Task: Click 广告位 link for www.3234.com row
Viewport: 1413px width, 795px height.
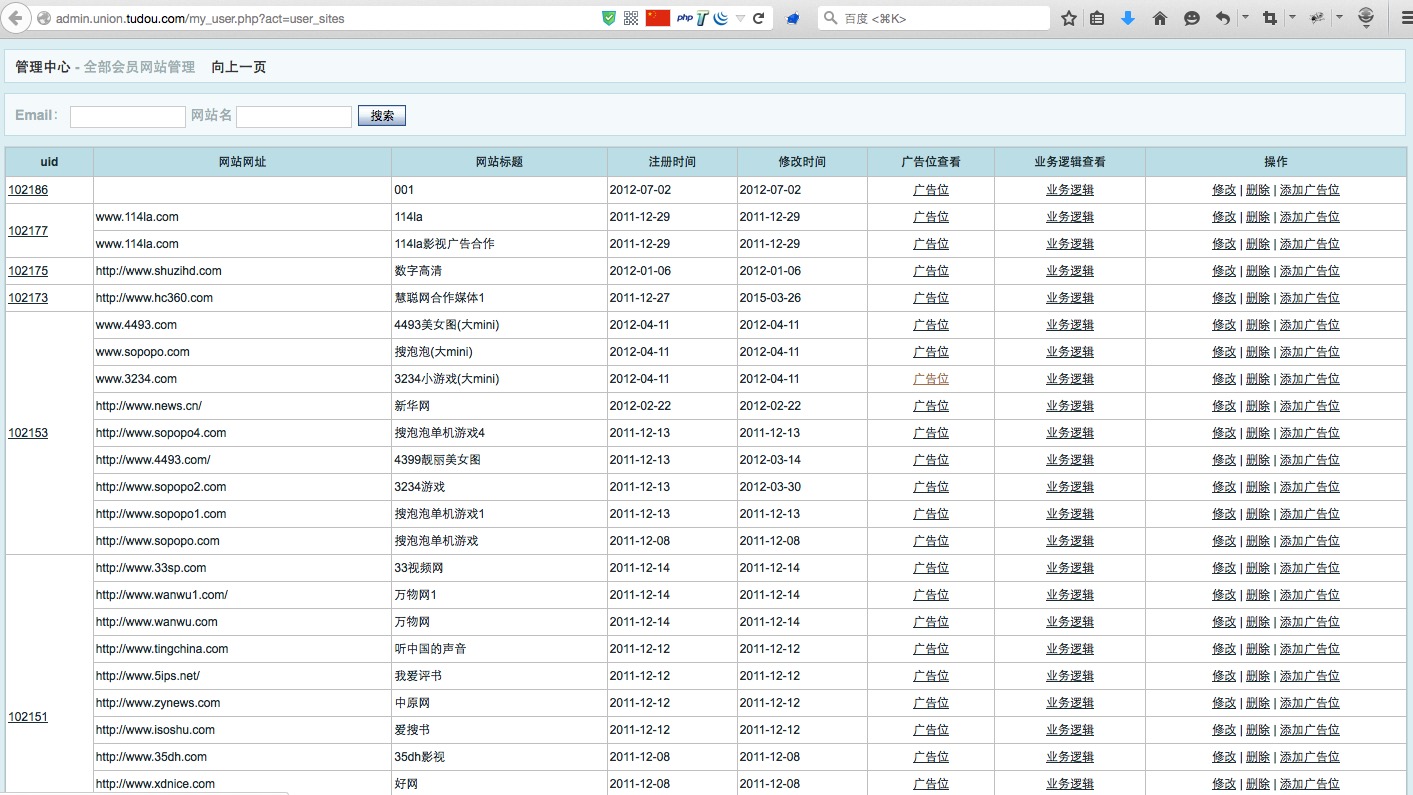Action: tap(931, 379)
